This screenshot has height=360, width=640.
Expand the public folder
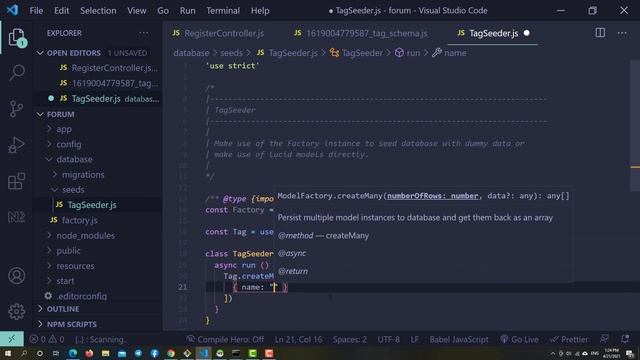(69, 251)
